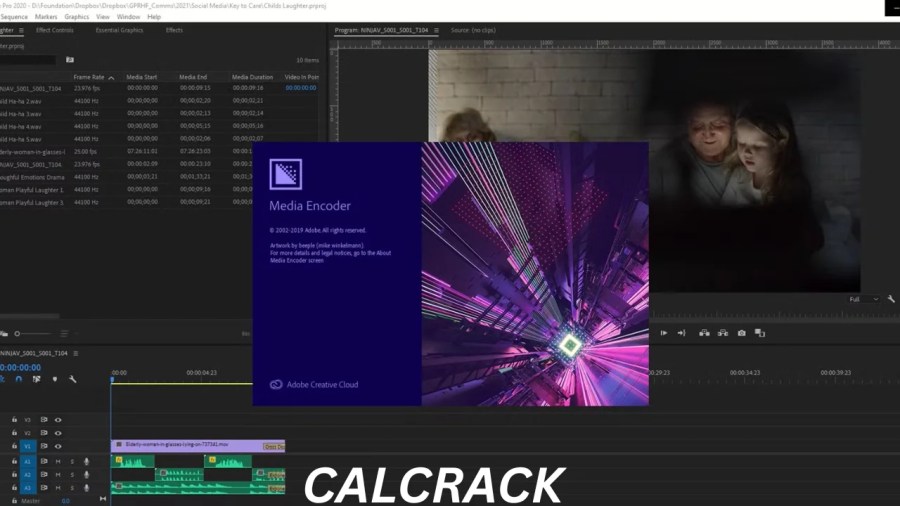Viewport: 900px width, 506px height.
Task: Open the Help menu
Action: click(154, 17)
